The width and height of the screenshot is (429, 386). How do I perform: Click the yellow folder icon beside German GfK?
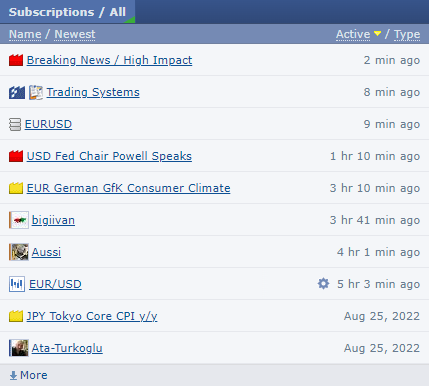16,188
